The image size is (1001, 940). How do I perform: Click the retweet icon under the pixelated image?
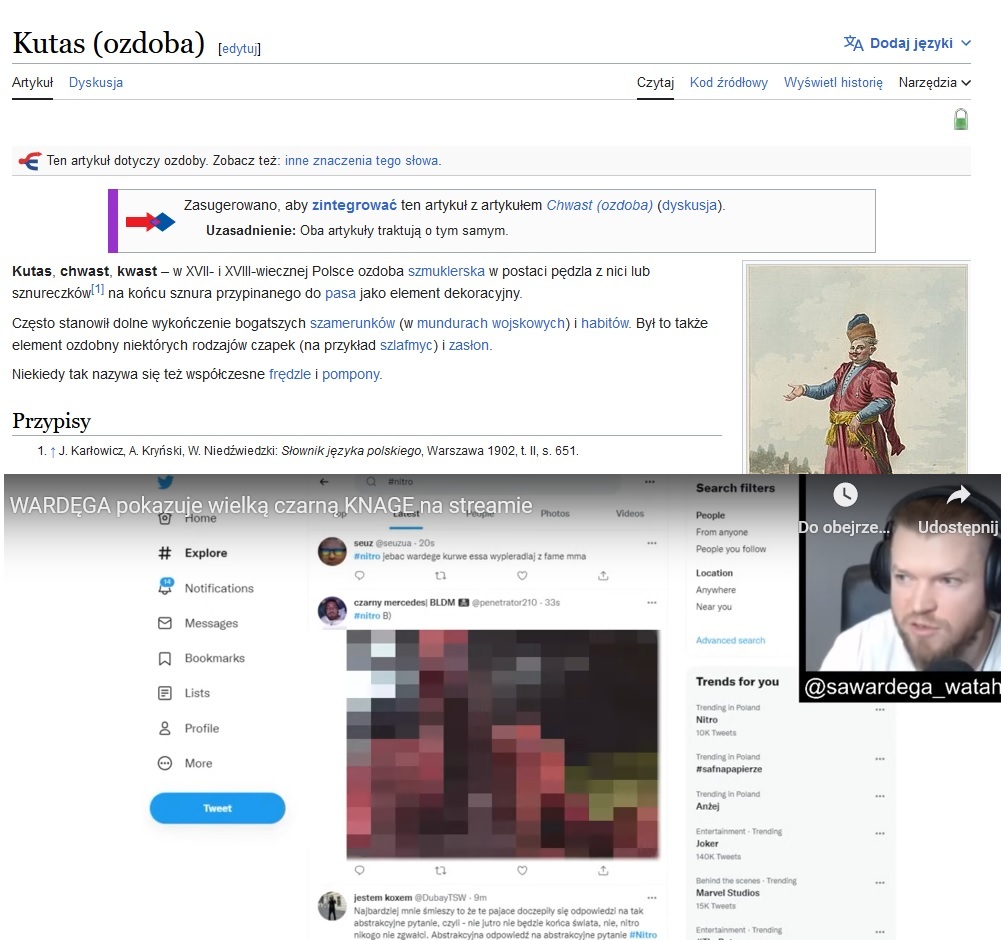(x=440, y=870)
